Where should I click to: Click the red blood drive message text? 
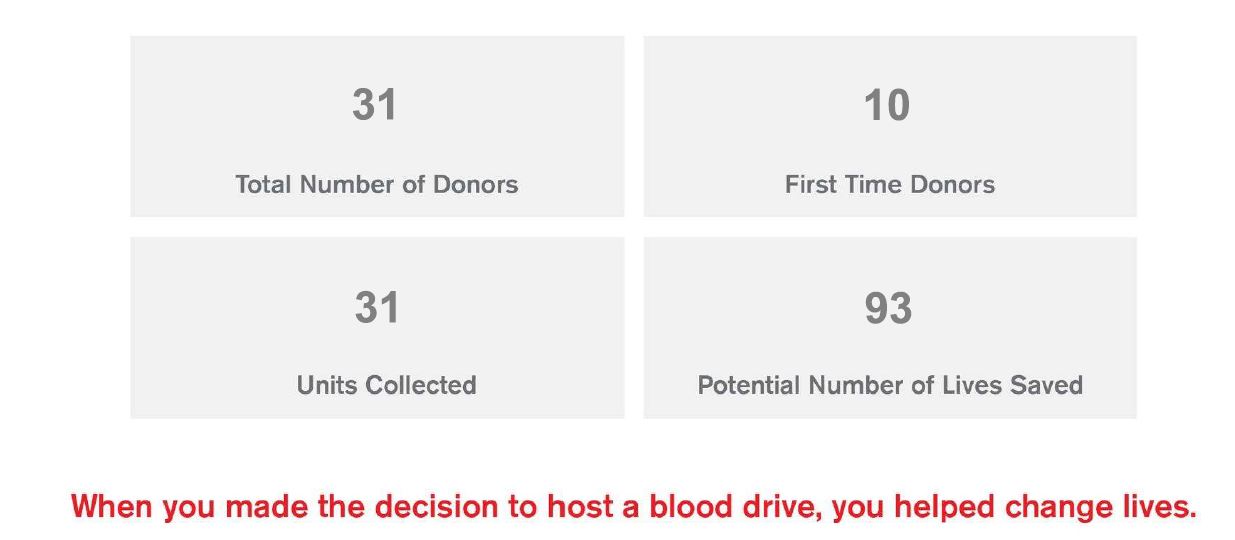(x=634, y=506)
